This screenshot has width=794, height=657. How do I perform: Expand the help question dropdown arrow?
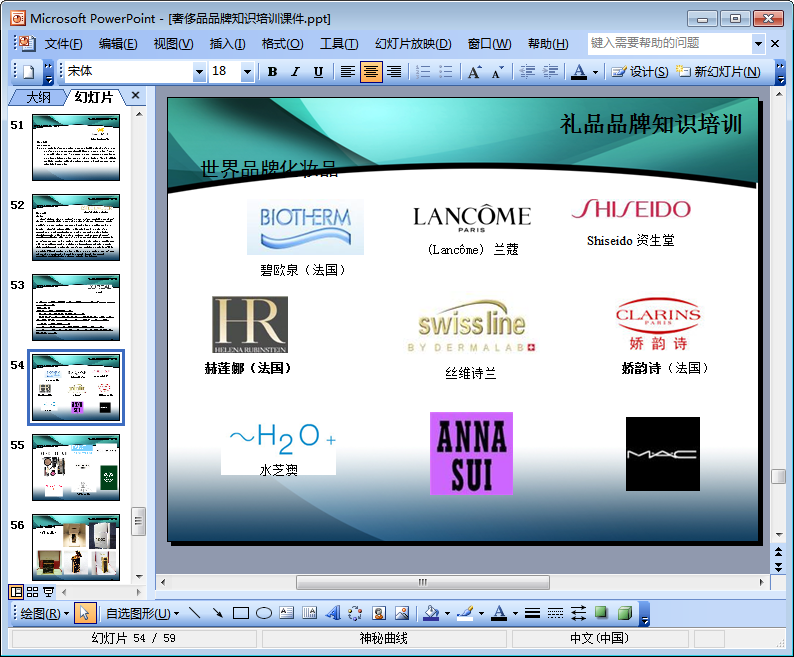(x=758, y=44)
